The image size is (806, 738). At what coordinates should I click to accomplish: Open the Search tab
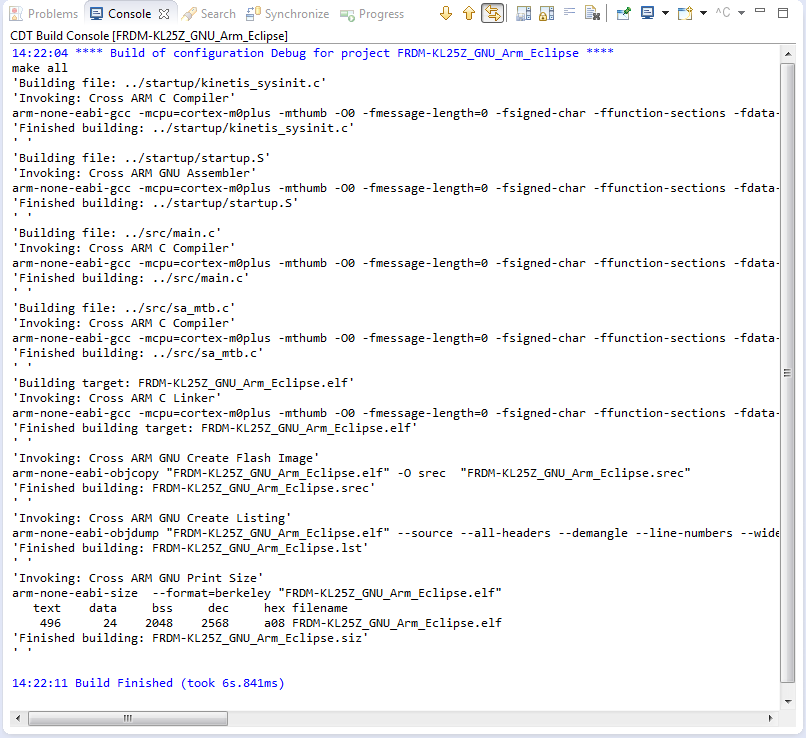point(210,14)
